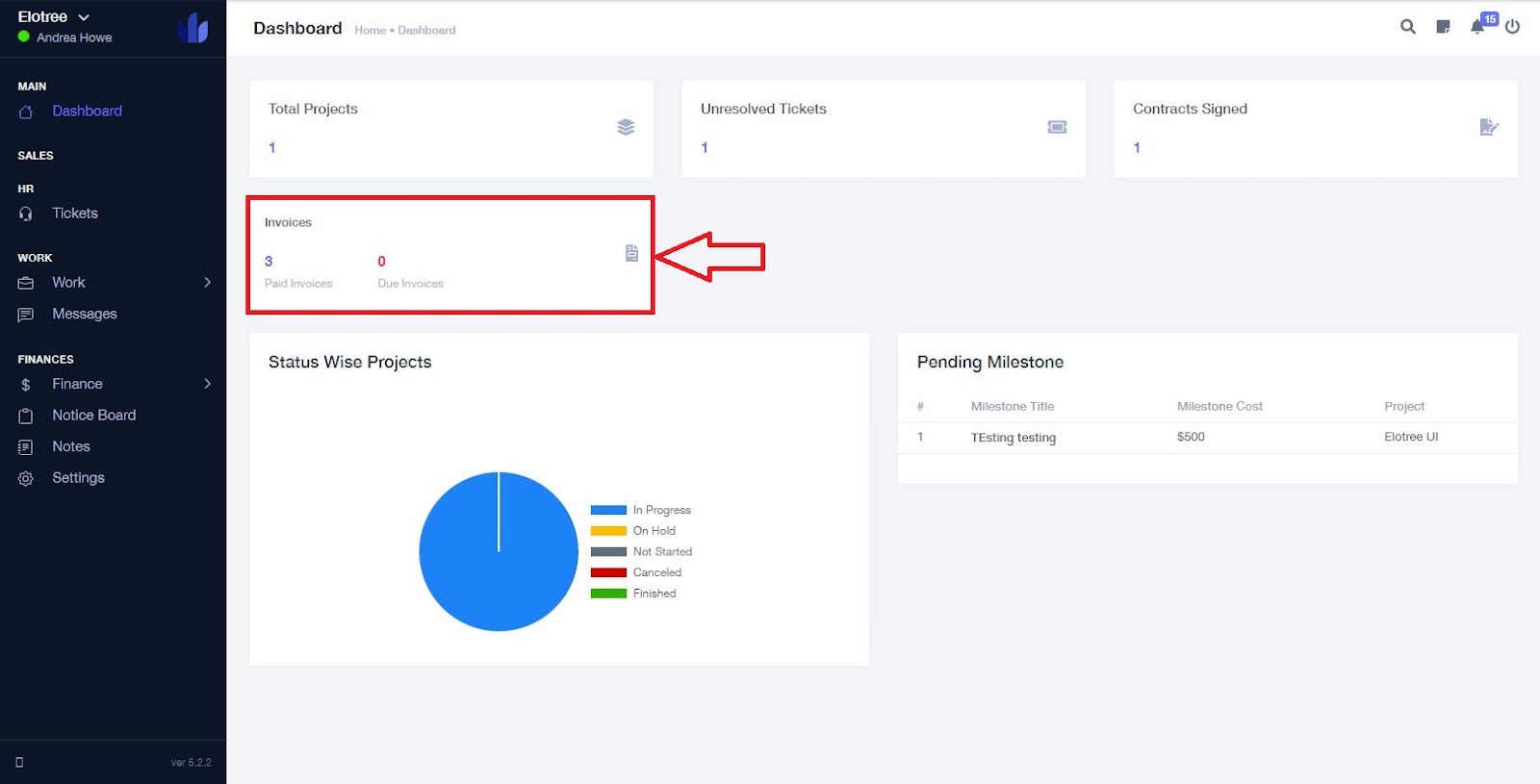Click the Work briefcase icon
Screen dimensions: 1540x784
pyautogui.click(x=26, y=283)
